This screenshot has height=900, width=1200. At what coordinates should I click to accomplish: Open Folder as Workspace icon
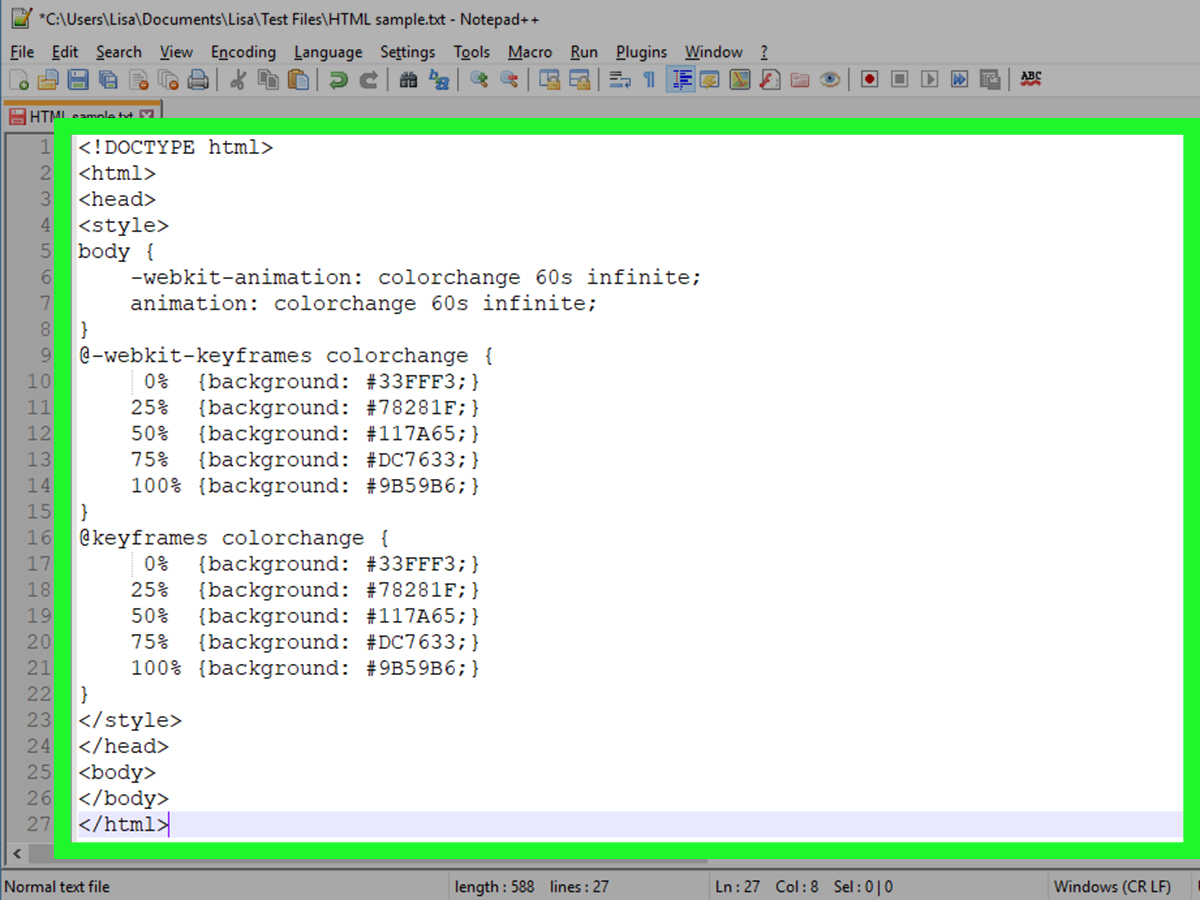tap(799, 80)
